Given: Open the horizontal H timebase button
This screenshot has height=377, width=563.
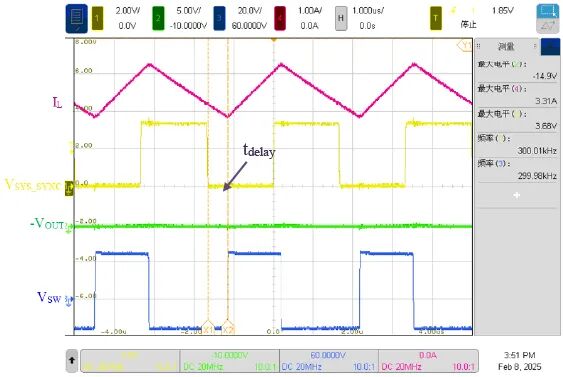Looking at the screenshot, I should (341, 18).
